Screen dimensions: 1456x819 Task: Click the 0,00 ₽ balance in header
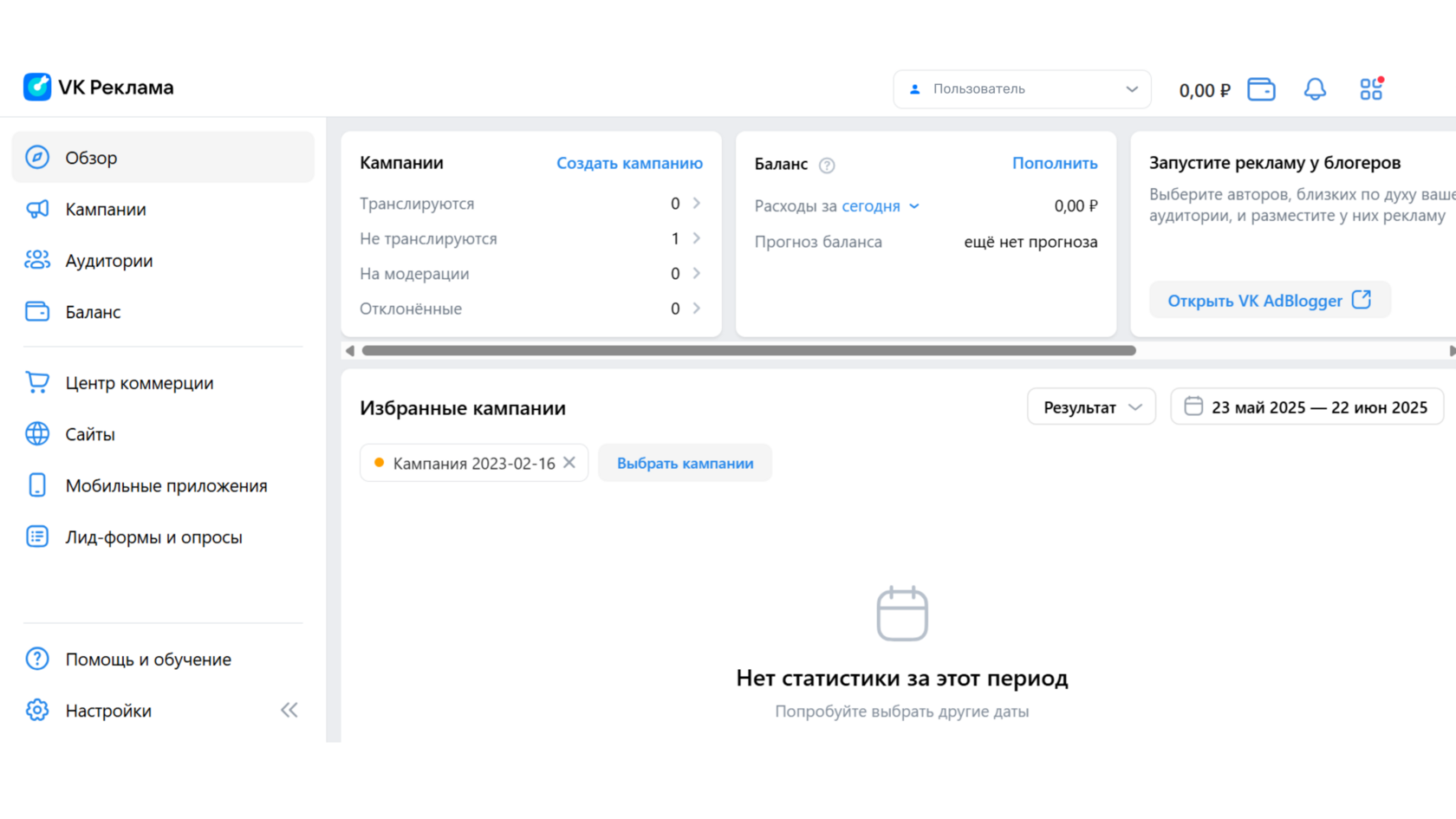tap(1205, 90)
